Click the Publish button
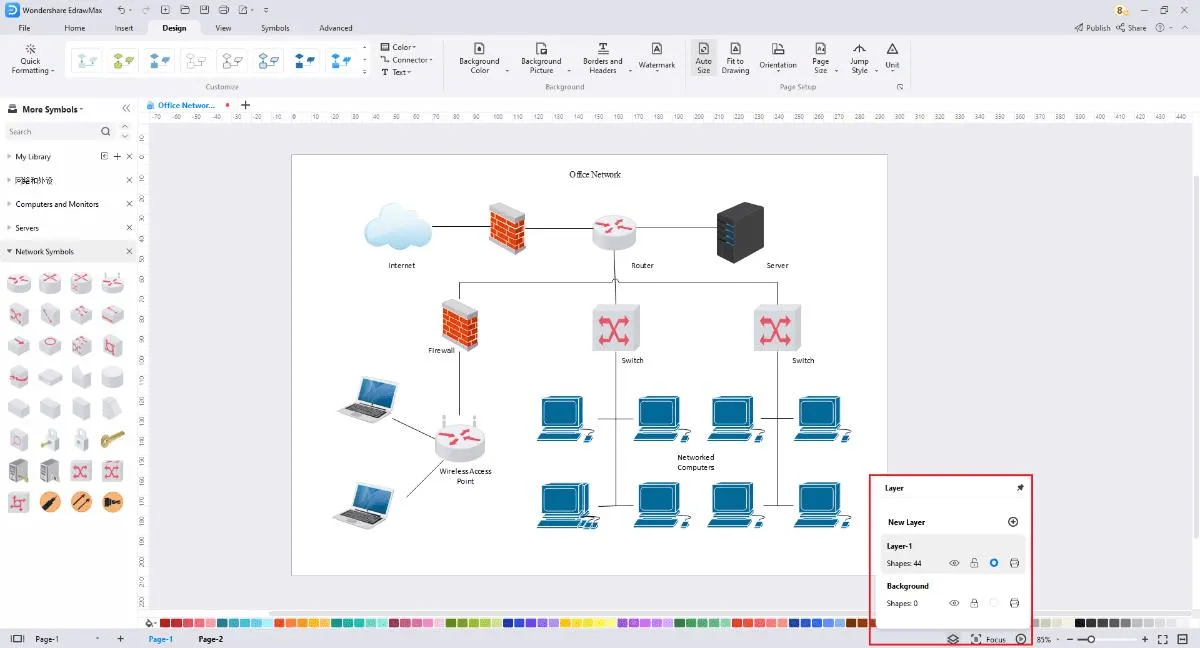1200x648 pixels. (x=1092, y=28)
